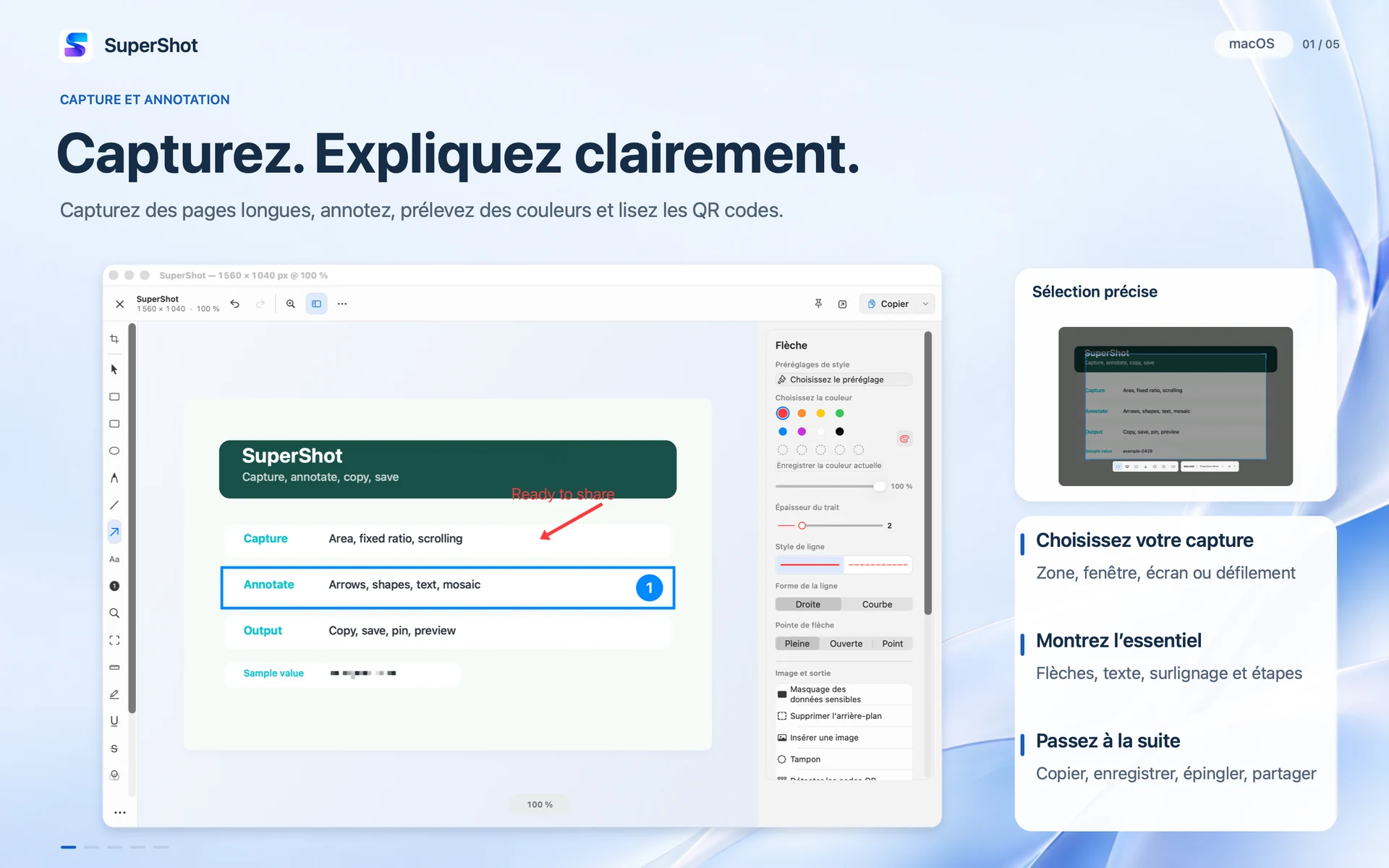Pick the purple color swatch
This screenshot has width=1389, height=868.
coord(802,431)
